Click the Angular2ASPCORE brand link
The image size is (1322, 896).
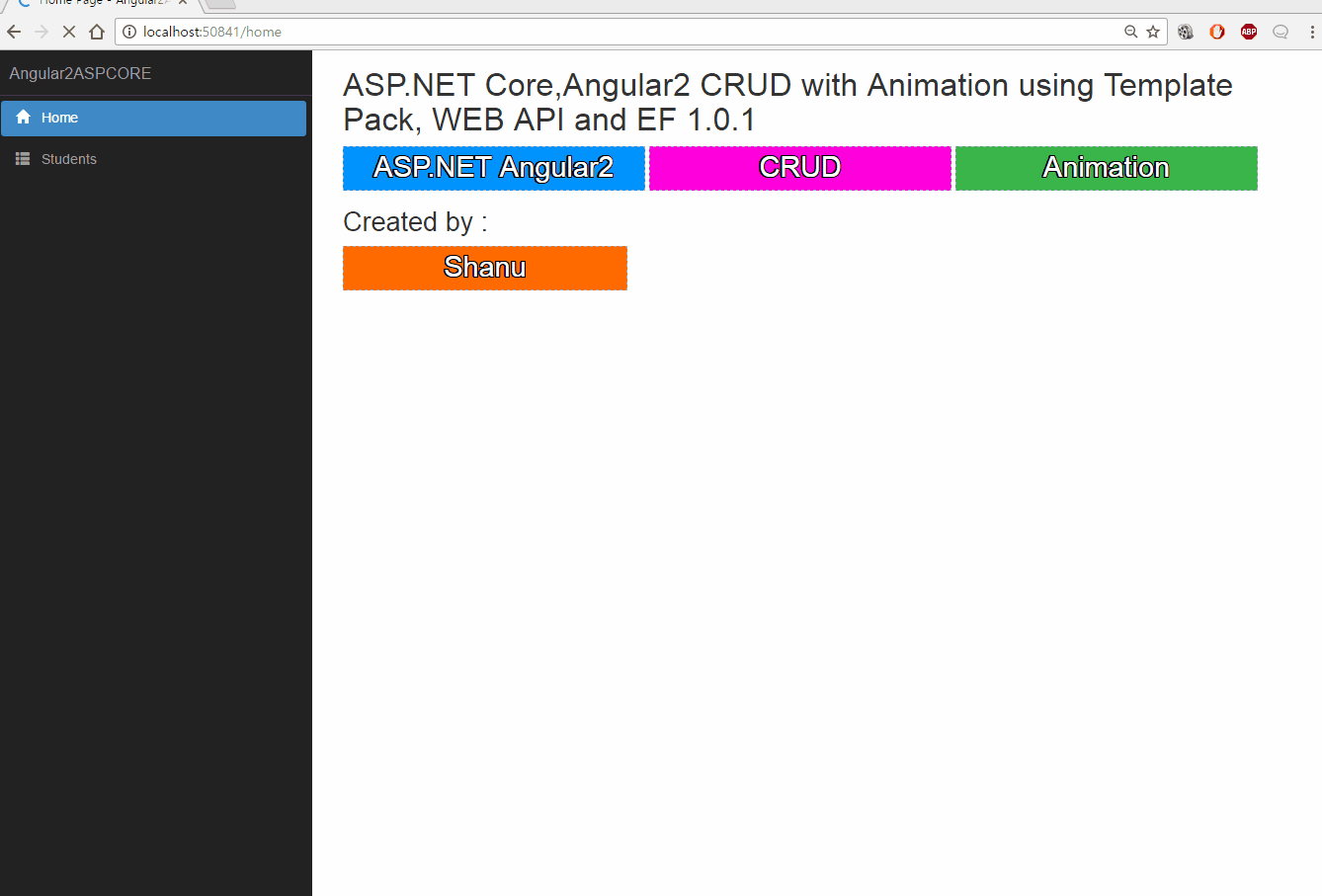coord(81,74)
